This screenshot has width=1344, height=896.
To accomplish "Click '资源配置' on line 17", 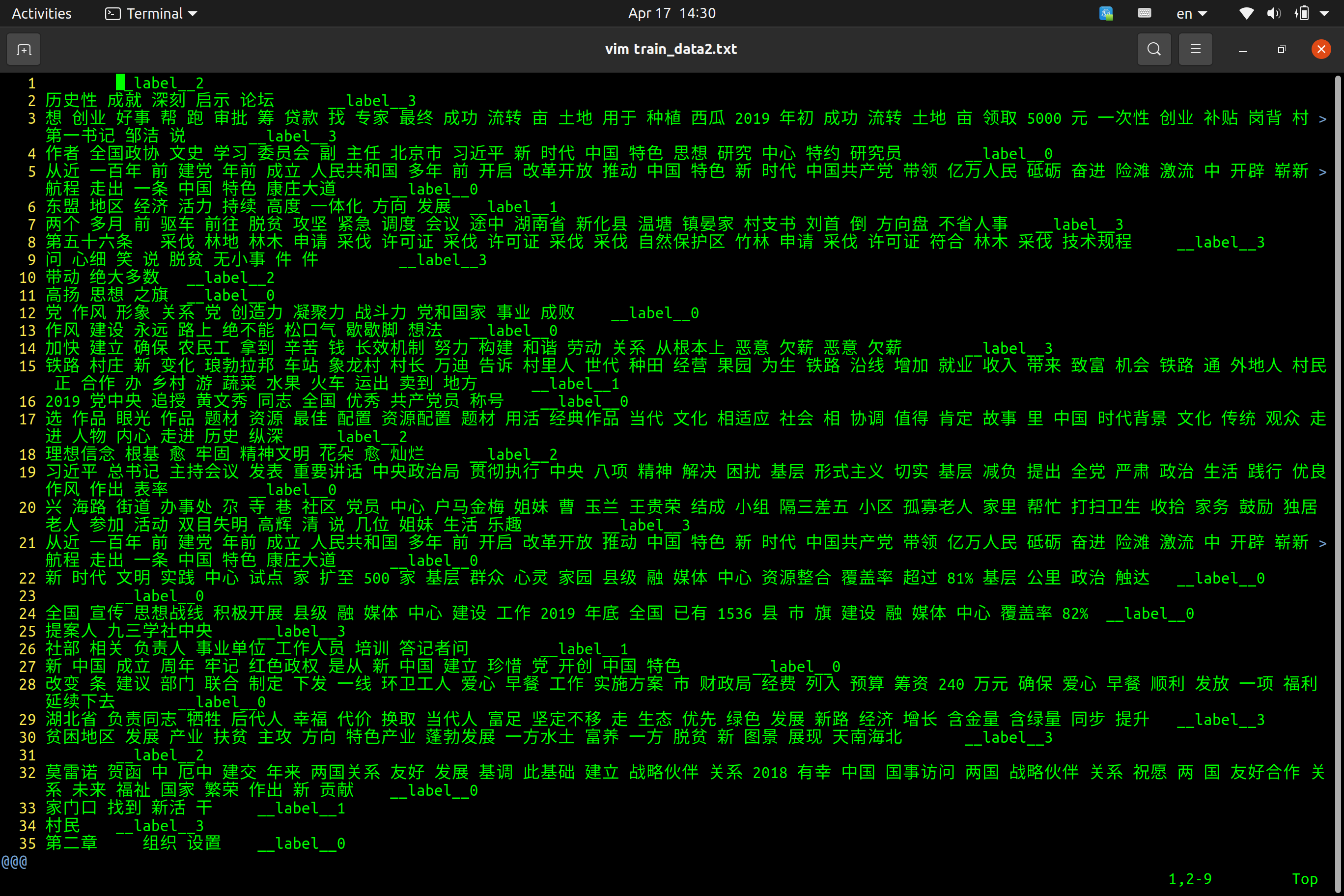I will pos(416,420).
